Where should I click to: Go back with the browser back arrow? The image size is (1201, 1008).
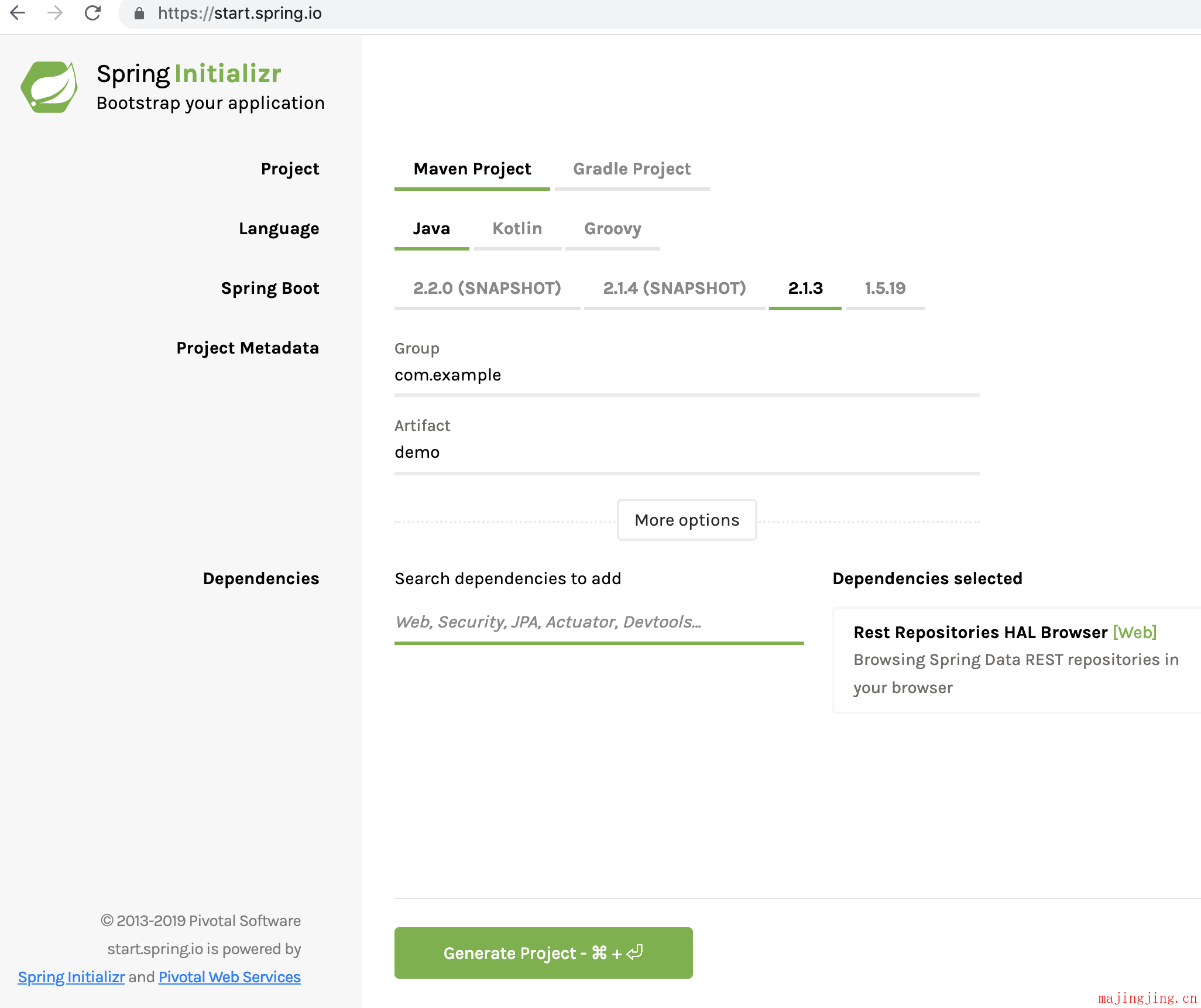click(x=18, y=13)
